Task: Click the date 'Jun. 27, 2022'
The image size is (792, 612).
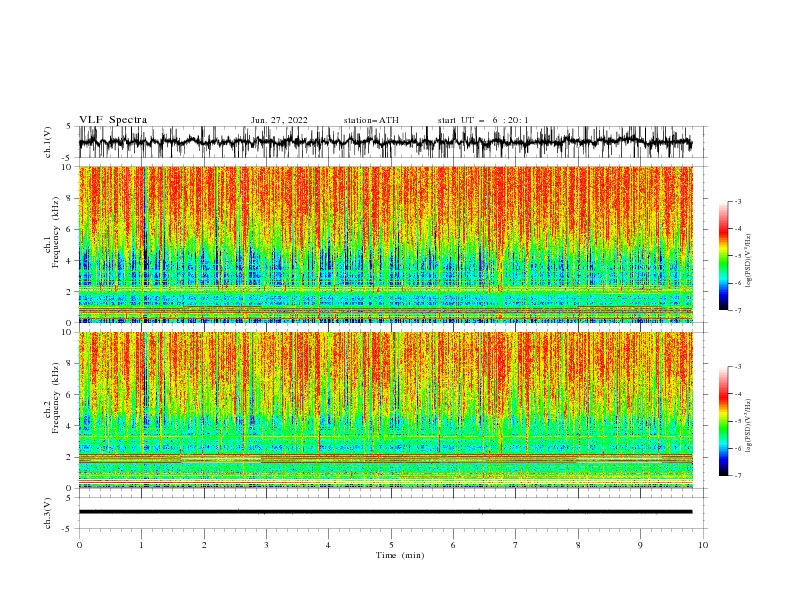Action: (x=279, y=120)
